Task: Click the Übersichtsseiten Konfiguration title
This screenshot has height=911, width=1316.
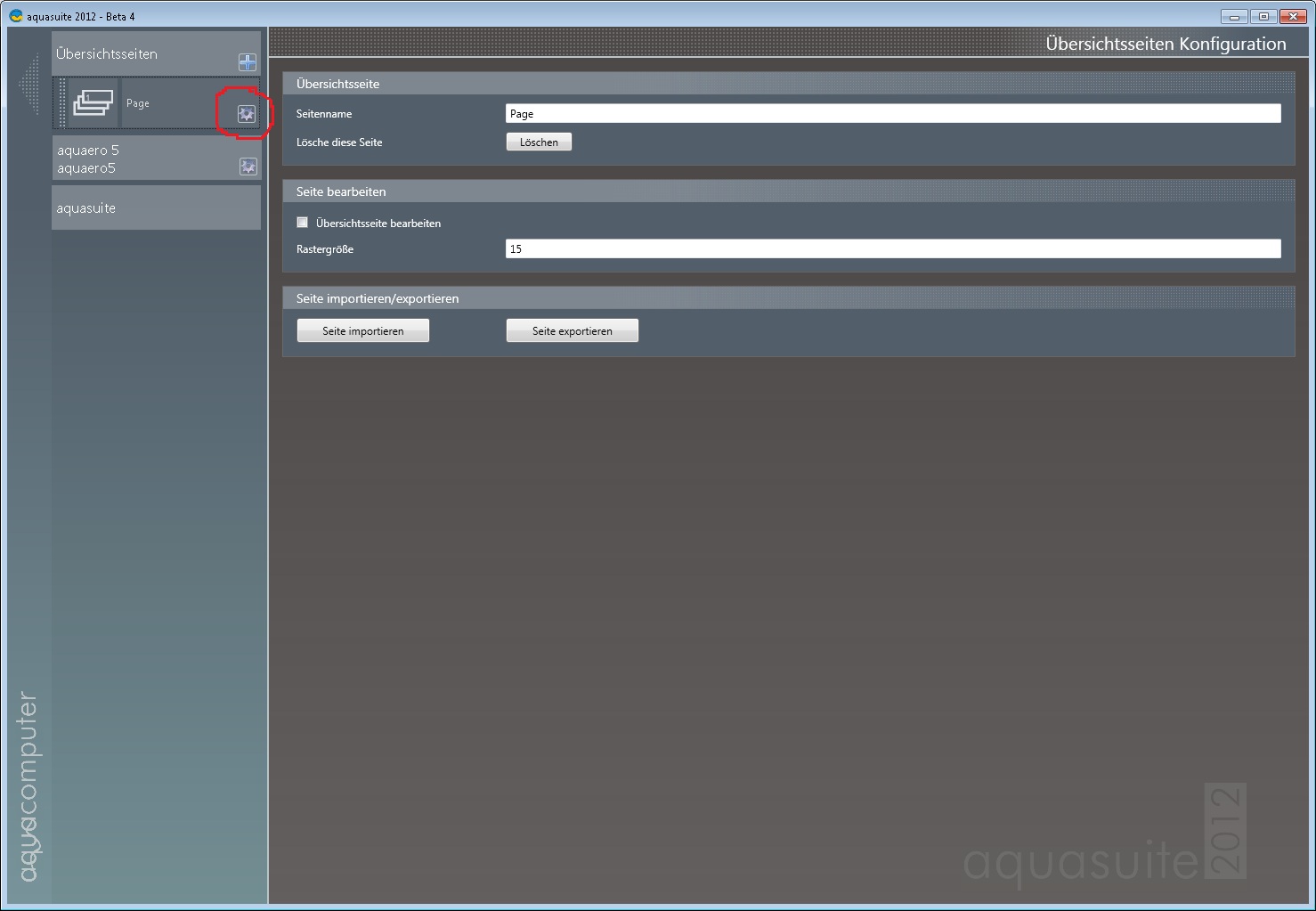Action: click(x=1166, y=44)
